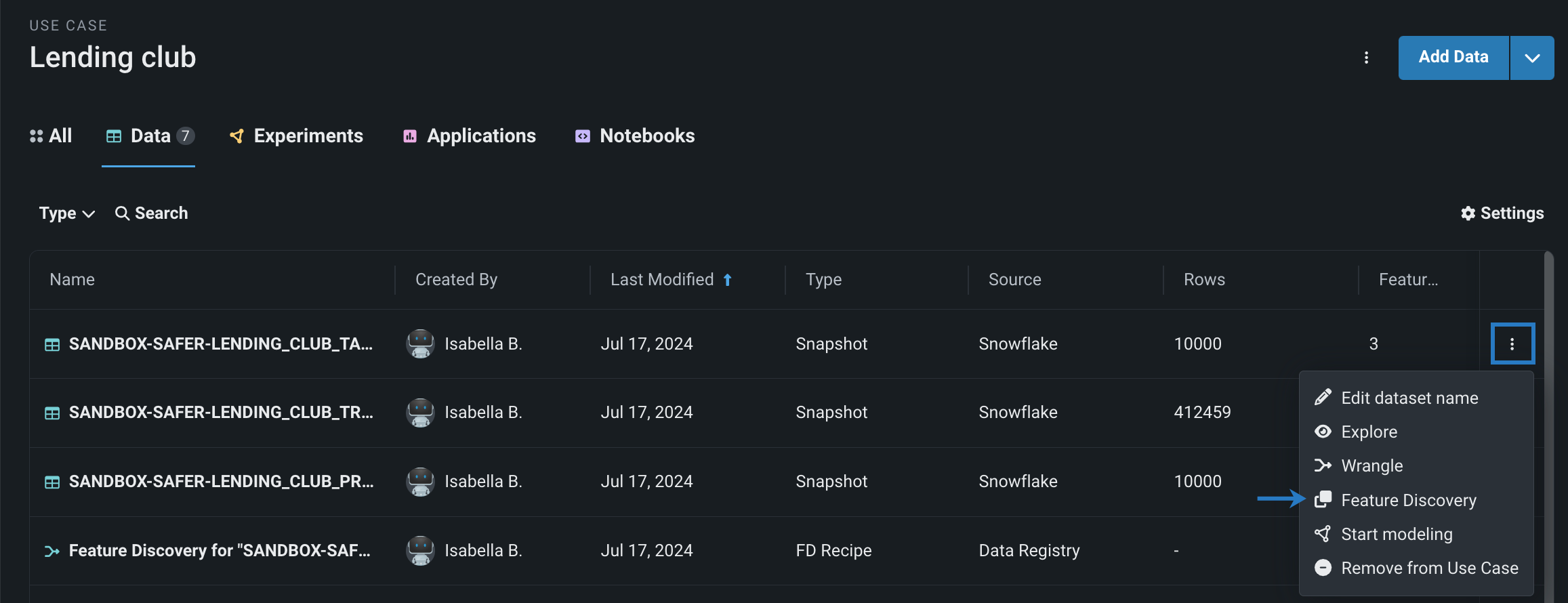Viewport: 1568px width, 603px height.
Task: Open the three-dot menu for the first dataset row
Action: (1512, 344)
